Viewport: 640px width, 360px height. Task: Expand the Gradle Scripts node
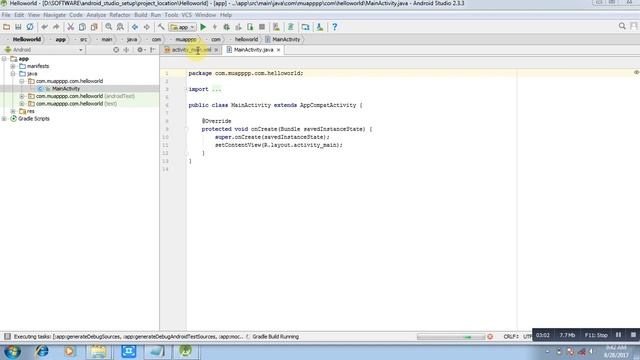point(4,119)
